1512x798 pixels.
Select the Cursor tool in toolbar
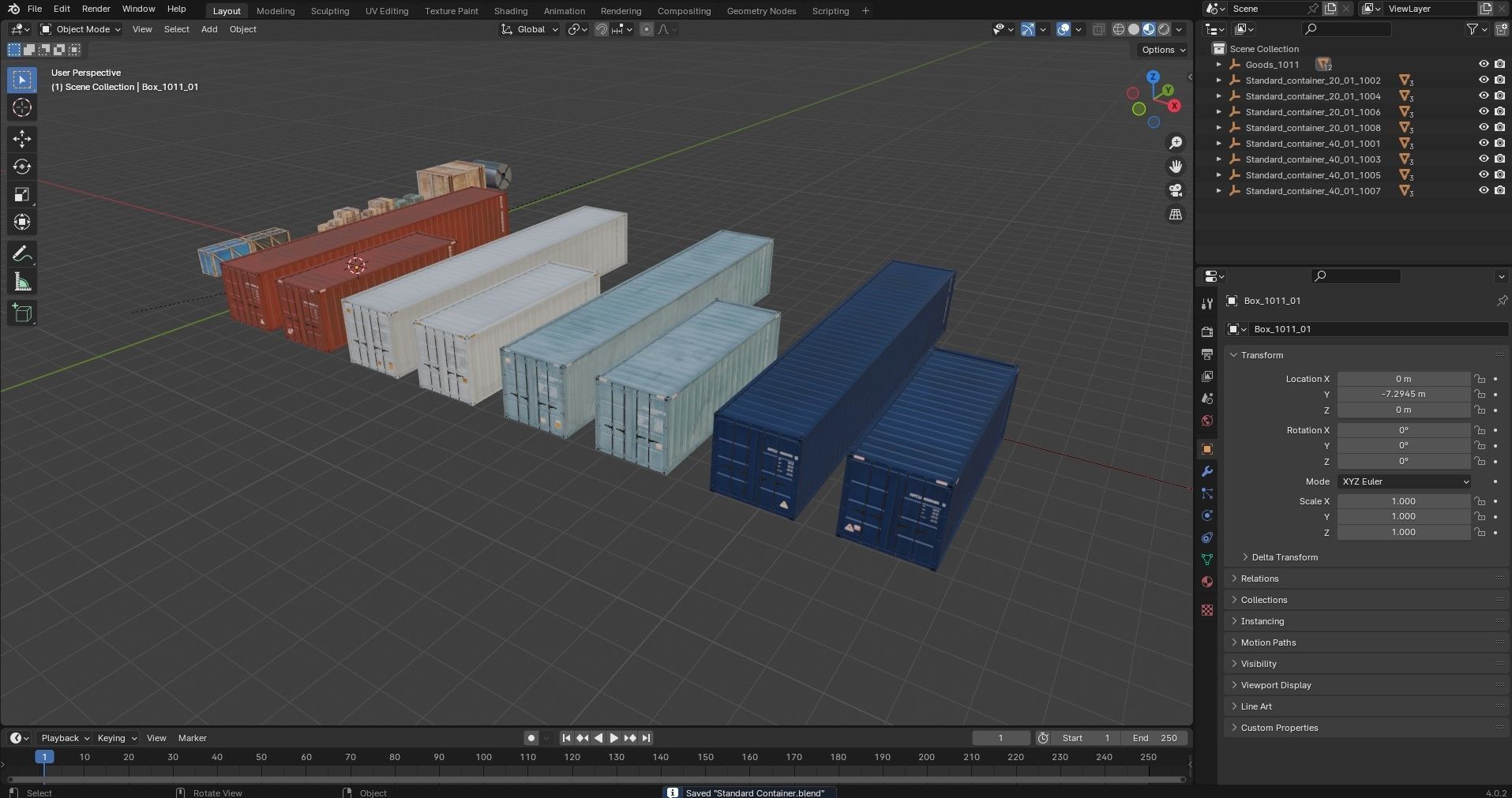pyautogui.click(x=22, y=107)
